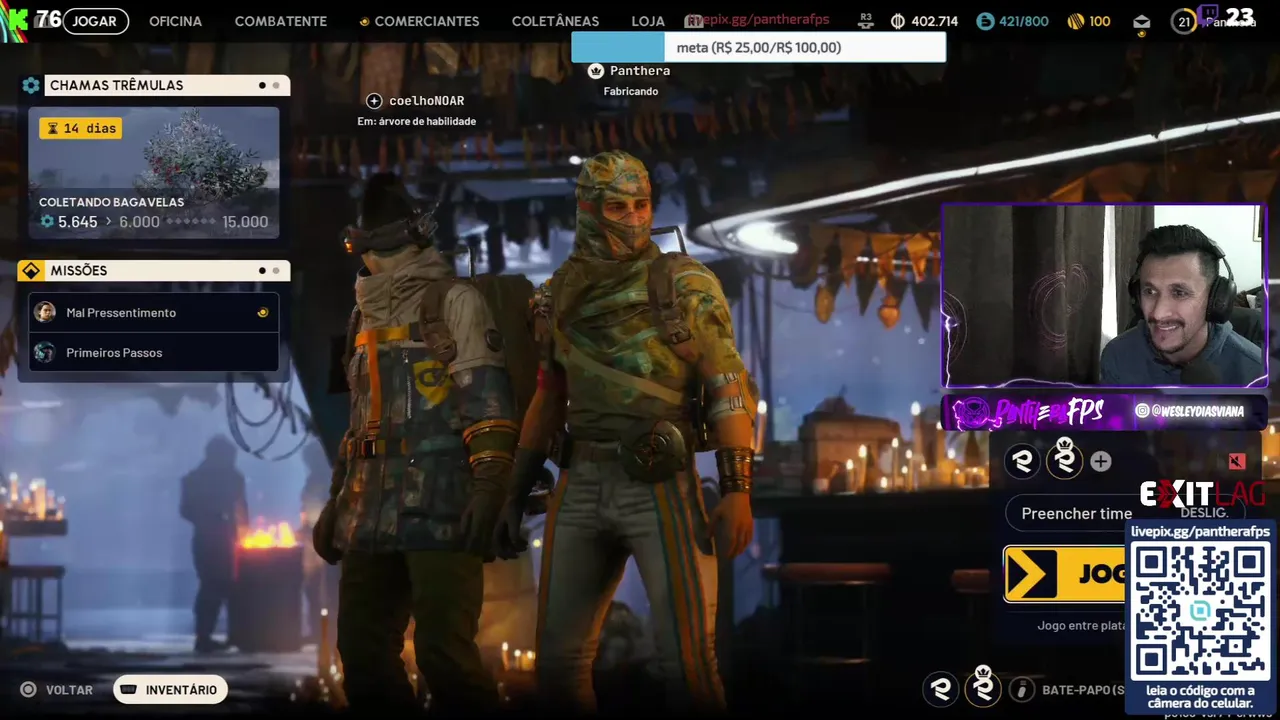The width and height of the screenshot is (1280, 720).
Task: Toggle Preencher time squad fill switch
Action: click(1125, 513)
